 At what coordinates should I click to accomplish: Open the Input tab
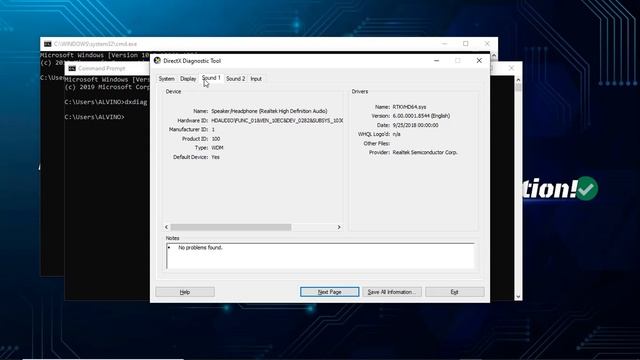(256, 79)
